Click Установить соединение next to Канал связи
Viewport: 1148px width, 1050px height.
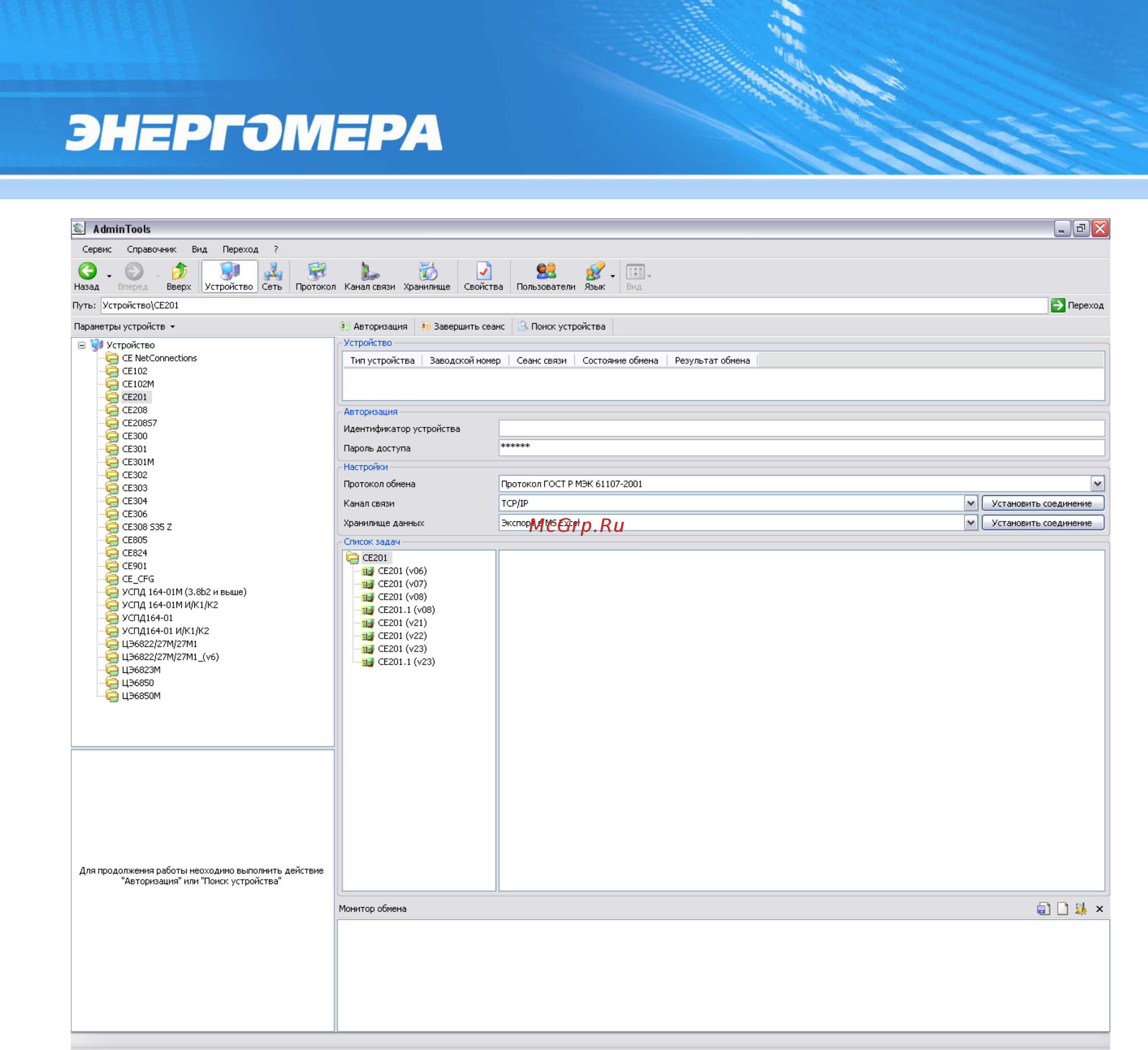1043,503
